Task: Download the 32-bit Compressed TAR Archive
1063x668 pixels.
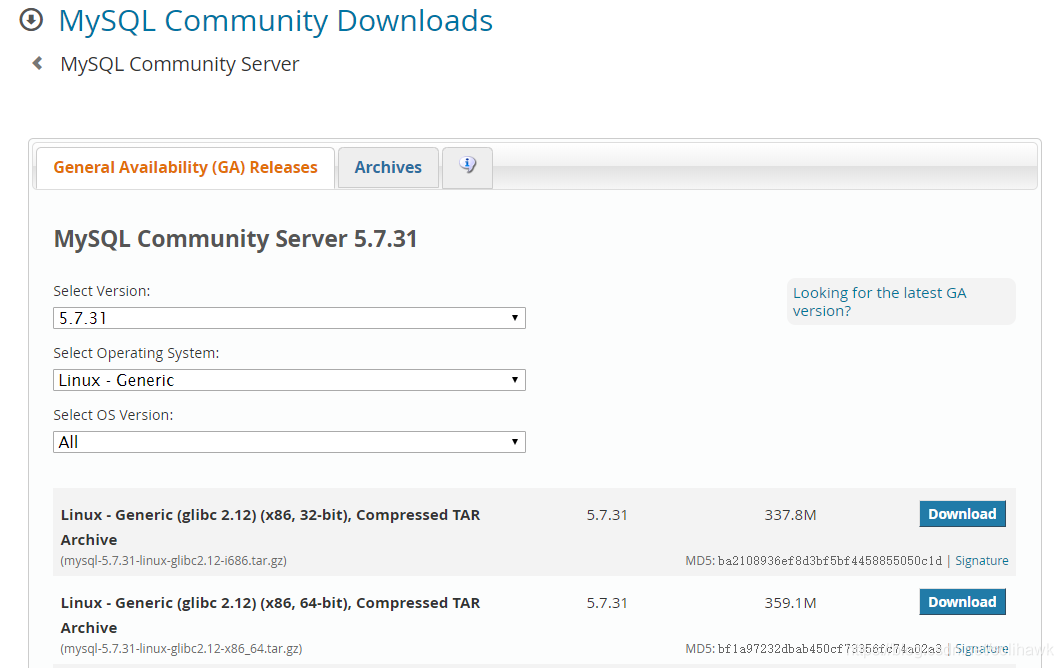Action: [x=962, y=514]
